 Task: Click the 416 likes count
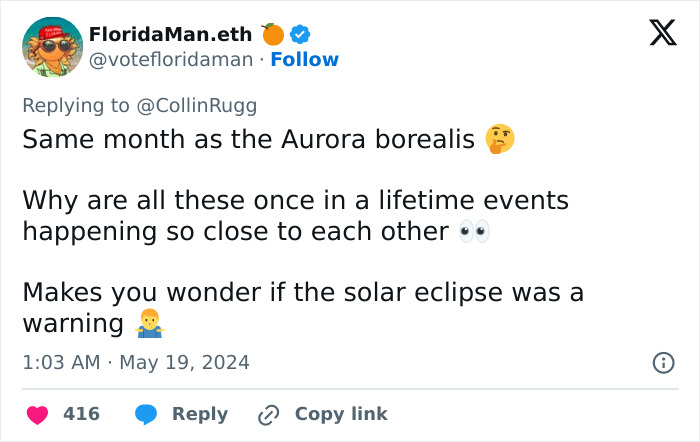click(81, 414)
